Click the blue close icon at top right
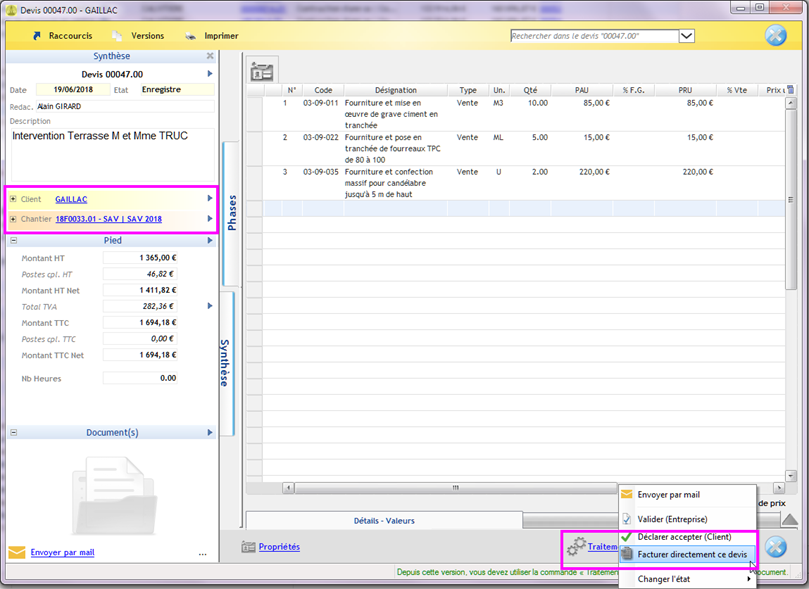Image resolution: width=809 pixels, height=589 pixels. 775,36
